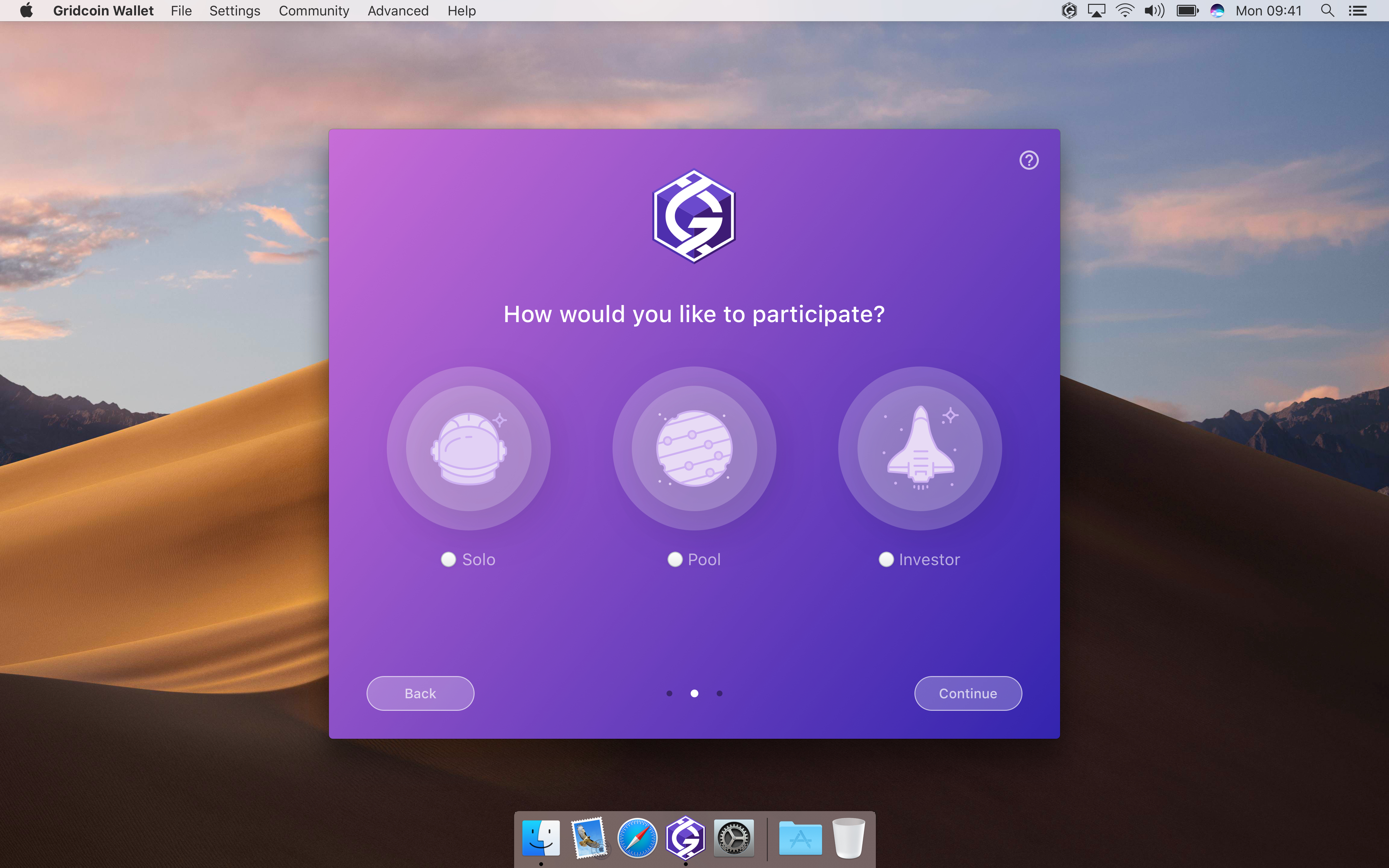Image resolution: width=1389 pixels, height=868 pixels.
Task: Open the Community menu
Action: pos(314,11)
